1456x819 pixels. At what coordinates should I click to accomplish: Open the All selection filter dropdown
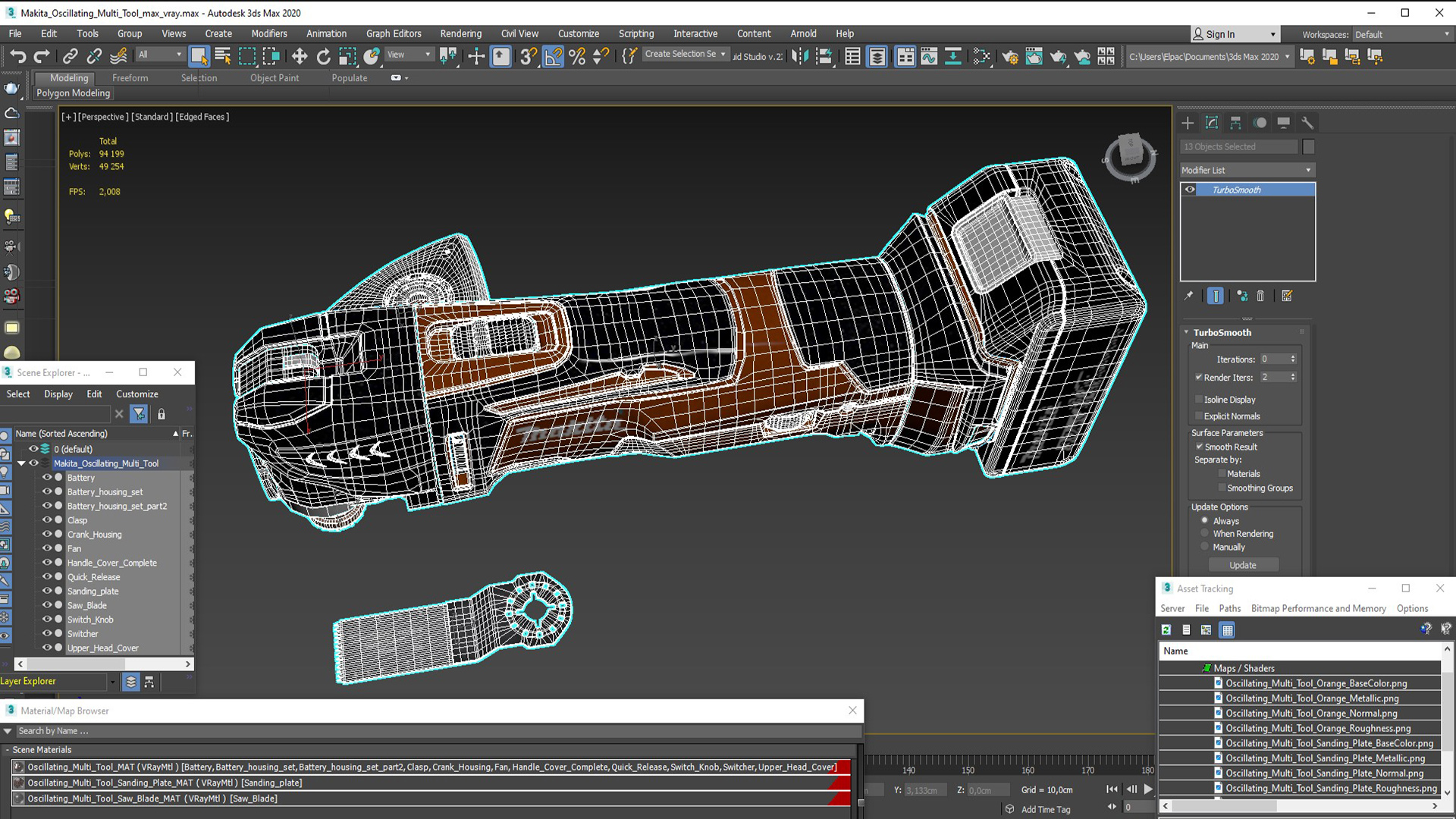pyautogui.click(x=160, y=55)
